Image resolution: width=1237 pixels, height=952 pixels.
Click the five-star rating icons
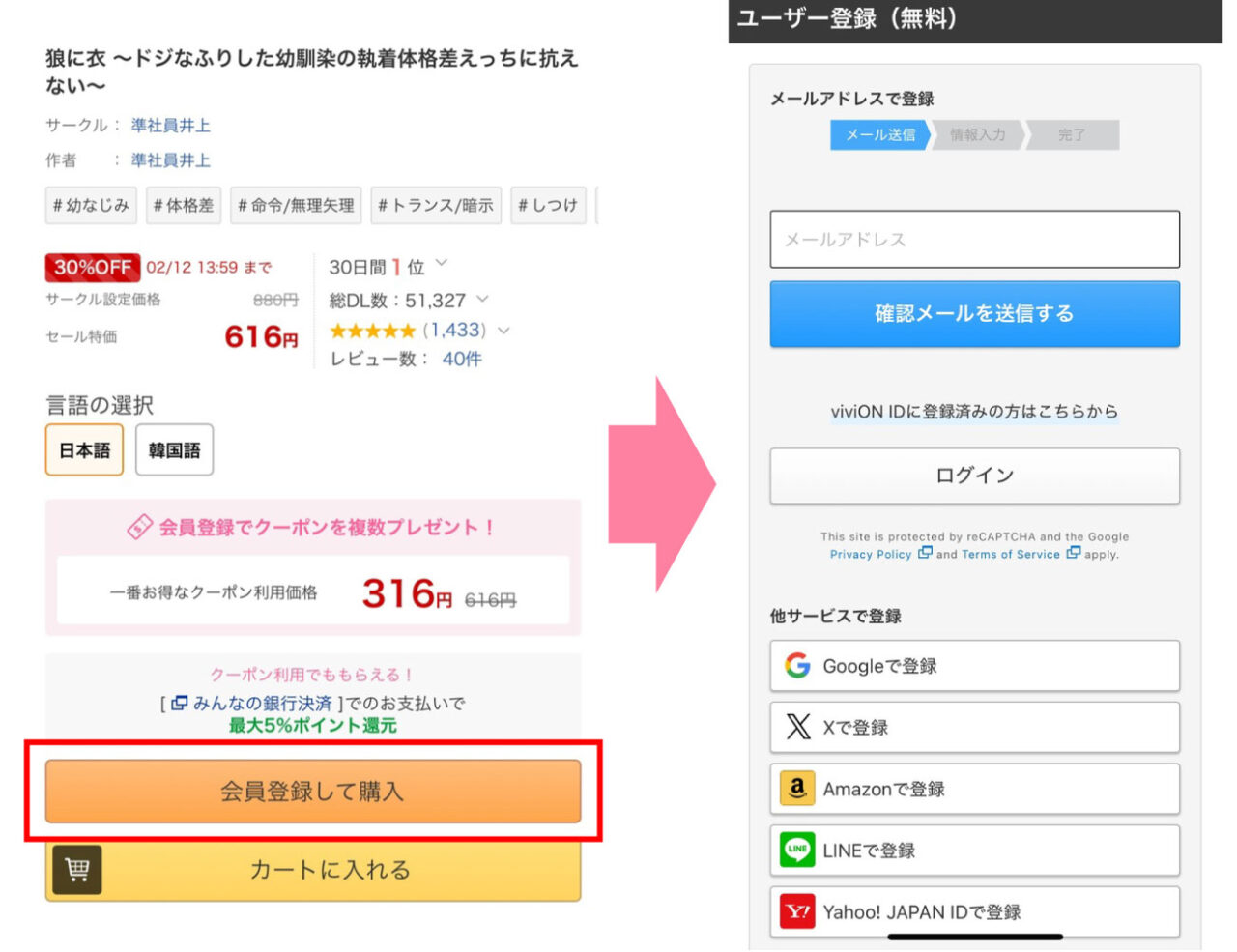pos(372,331)
